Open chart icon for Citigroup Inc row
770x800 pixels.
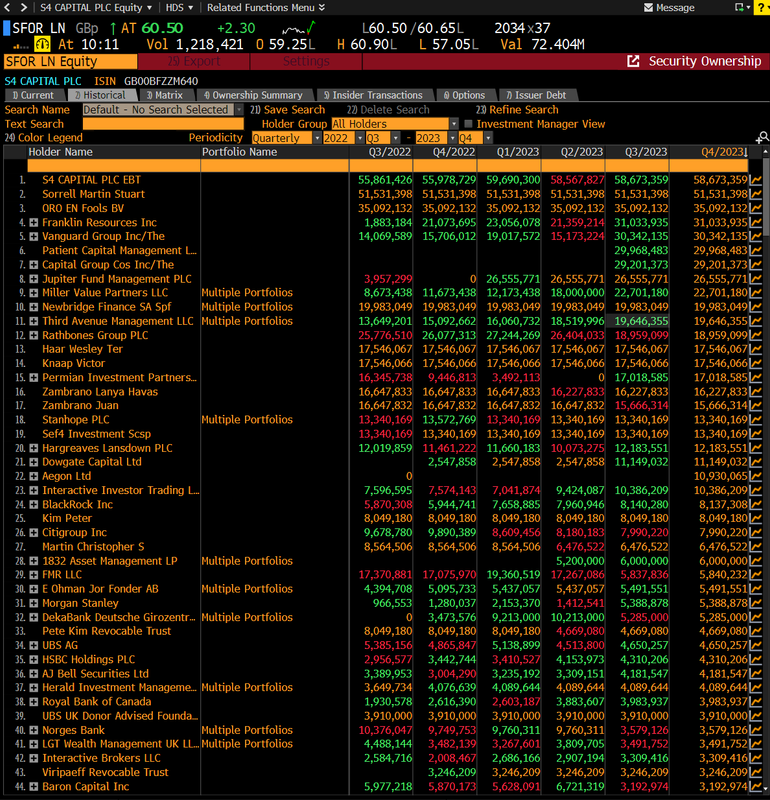click(x=756, y=532)
